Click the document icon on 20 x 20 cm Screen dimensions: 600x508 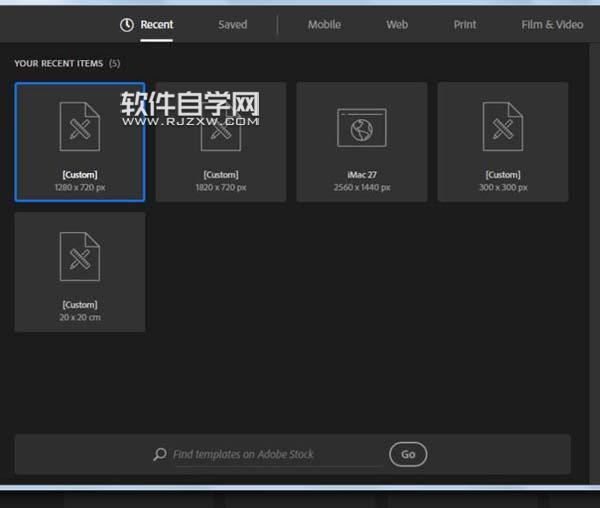80,257
